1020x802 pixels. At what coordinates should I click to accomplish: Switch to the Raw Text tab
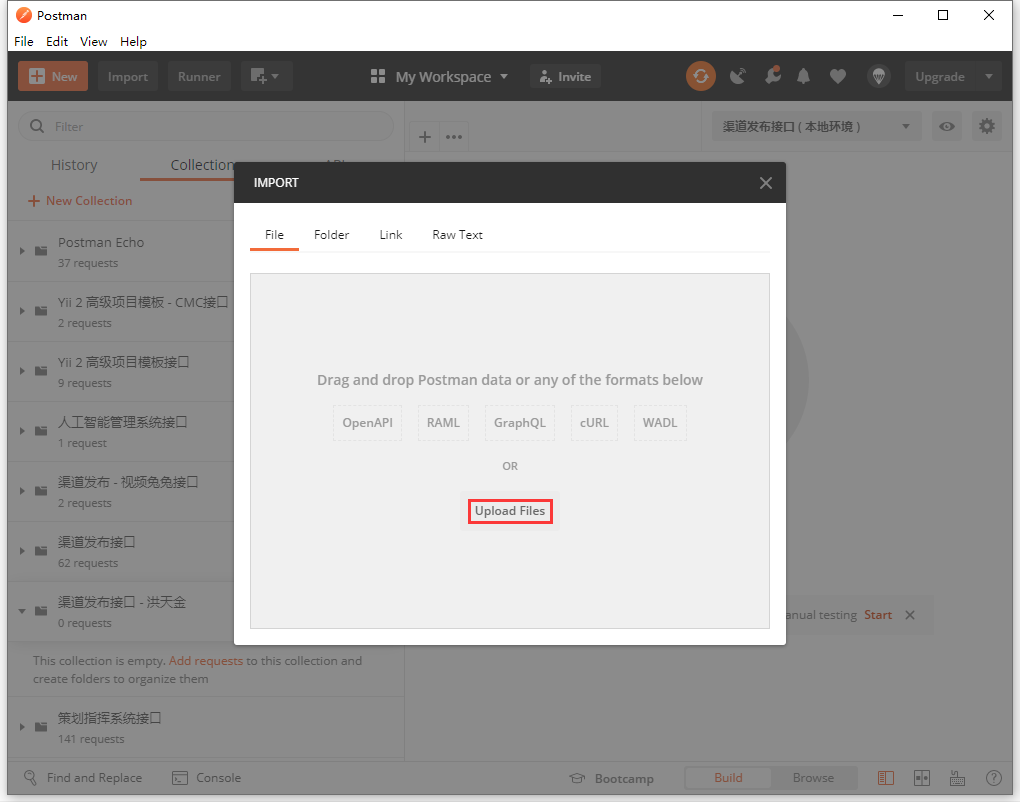click(x=457, y=235)
